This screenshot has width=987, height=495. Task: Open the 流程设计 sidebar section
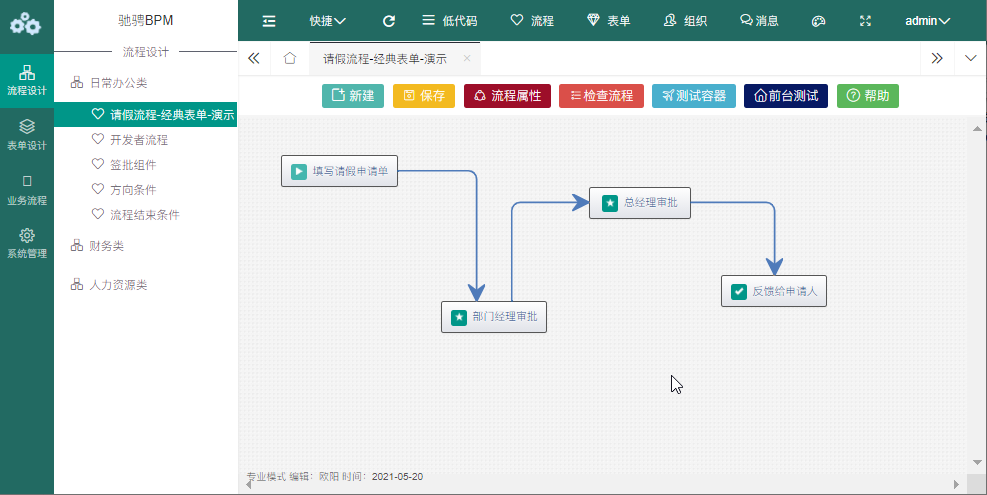[x=26, y=81]
